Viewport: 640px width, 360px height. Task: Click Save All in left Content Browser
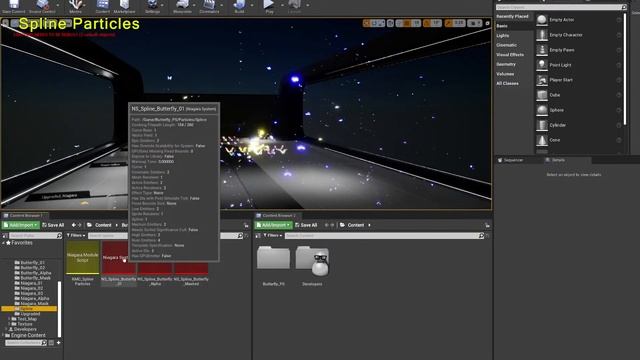tap(53, 225)
